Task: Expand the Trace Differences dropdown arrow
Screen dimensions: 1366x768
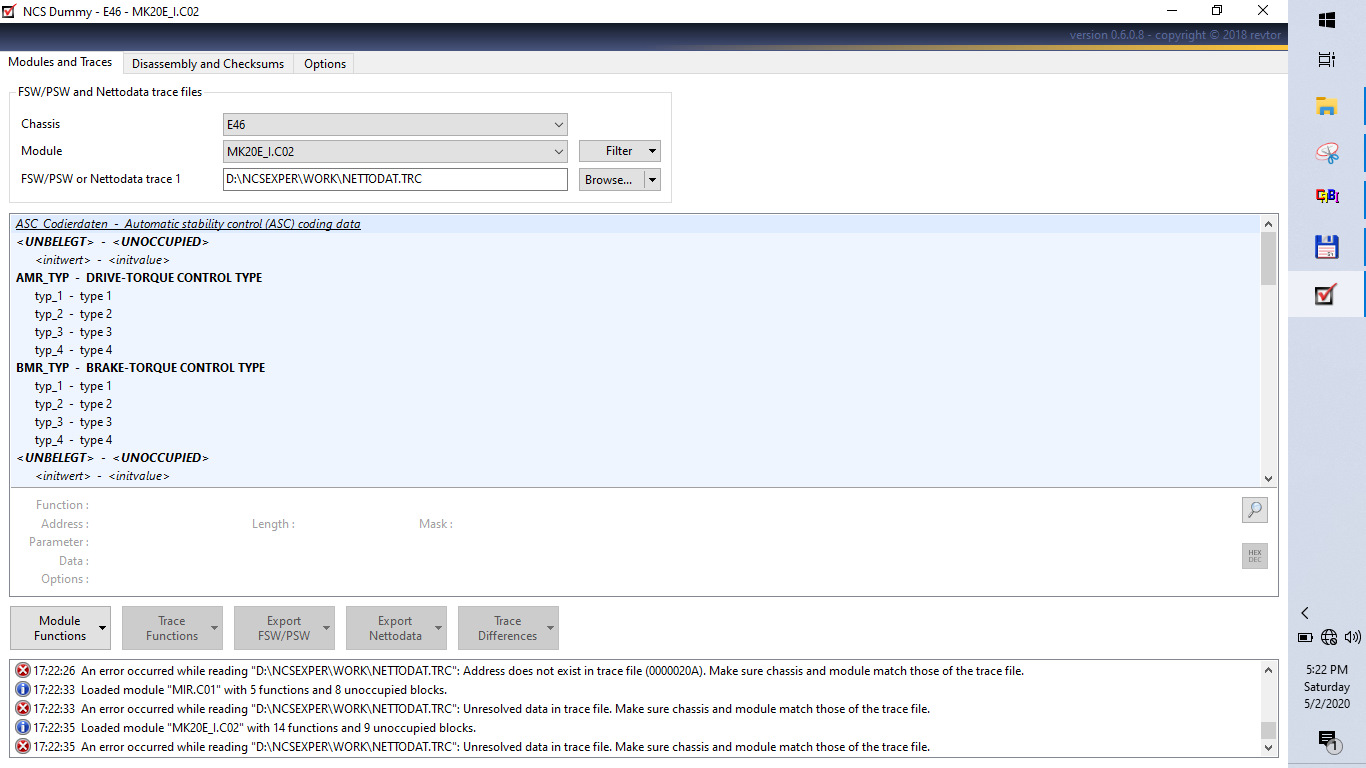Action: coord(550,628)
